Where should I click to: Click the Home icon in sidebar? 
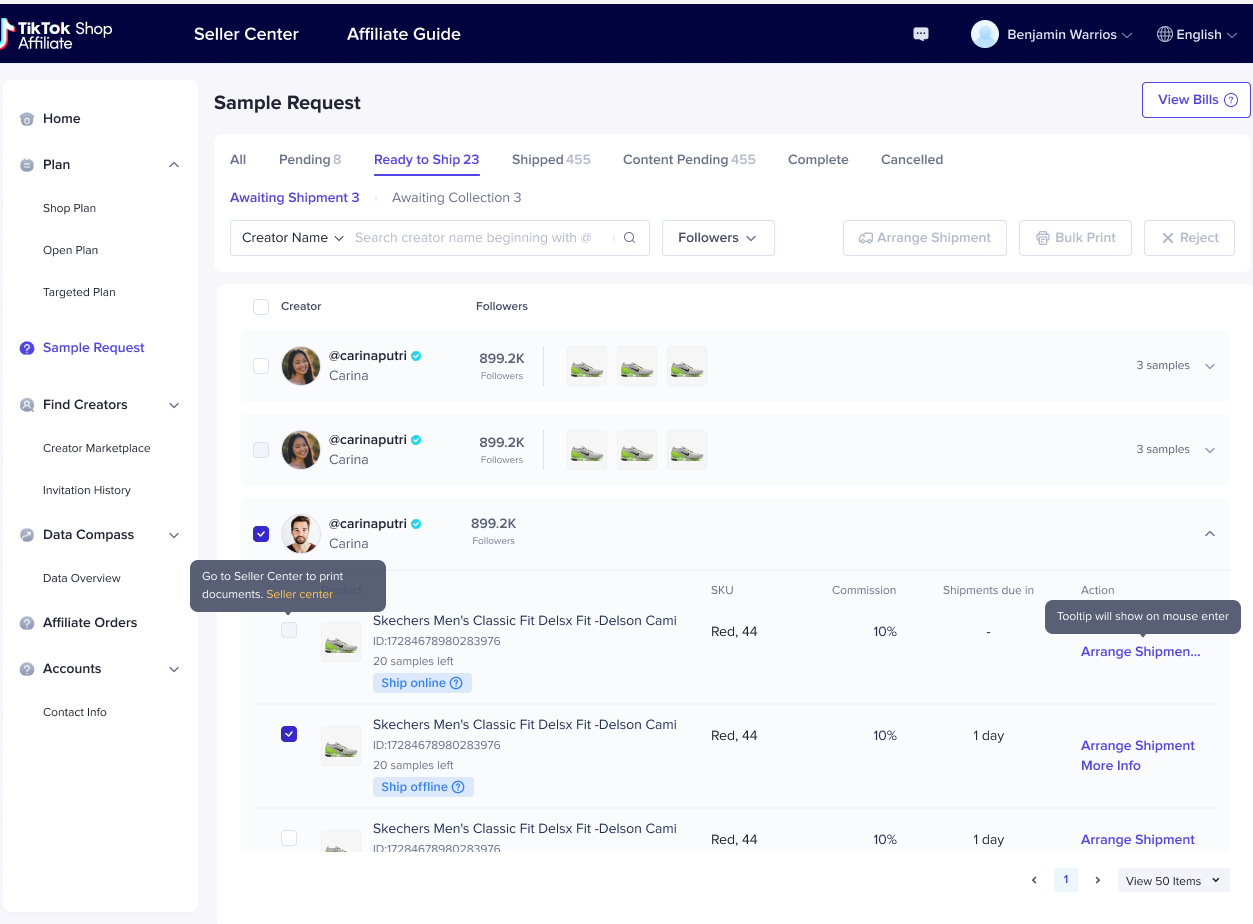click(x=27, y=119)
